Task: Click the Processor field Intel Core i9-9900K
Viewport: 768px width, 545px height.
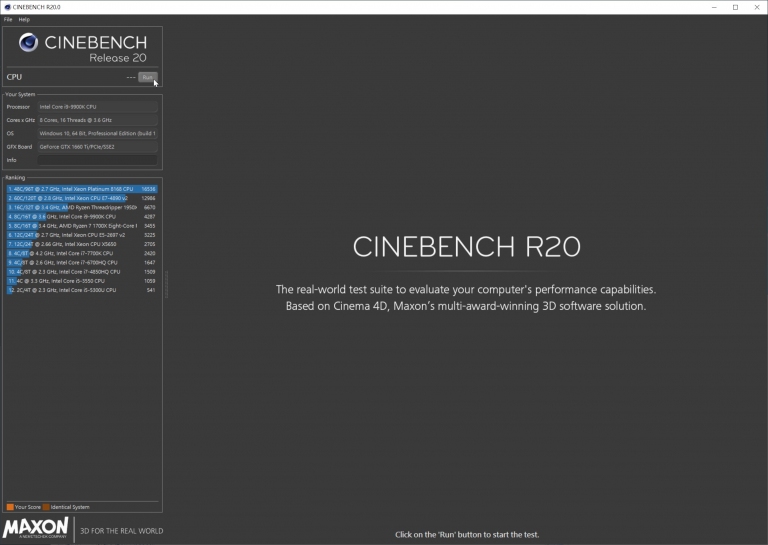Action: point(97,107)
